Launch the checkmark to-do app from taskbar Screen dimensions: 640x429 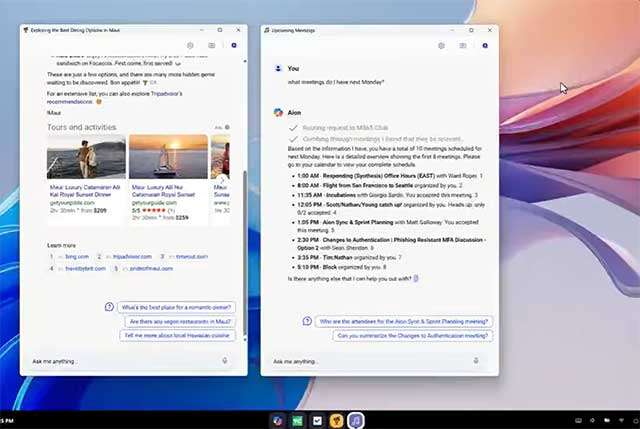(317, 420)
